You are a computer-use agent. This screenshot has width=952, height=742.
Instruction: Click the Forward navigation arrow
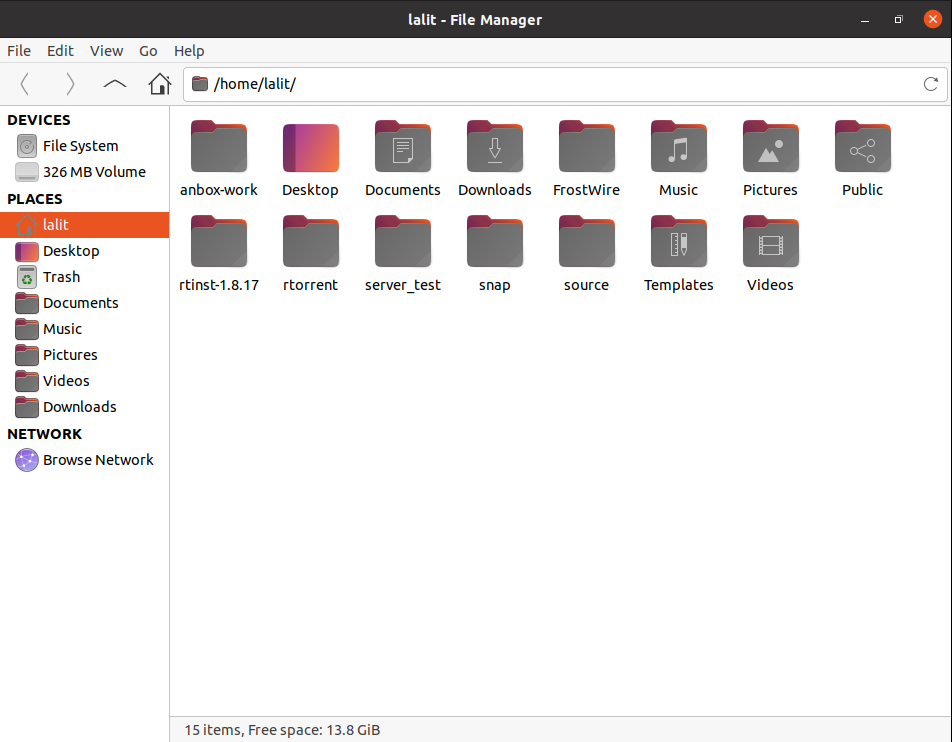pos(70,84)
